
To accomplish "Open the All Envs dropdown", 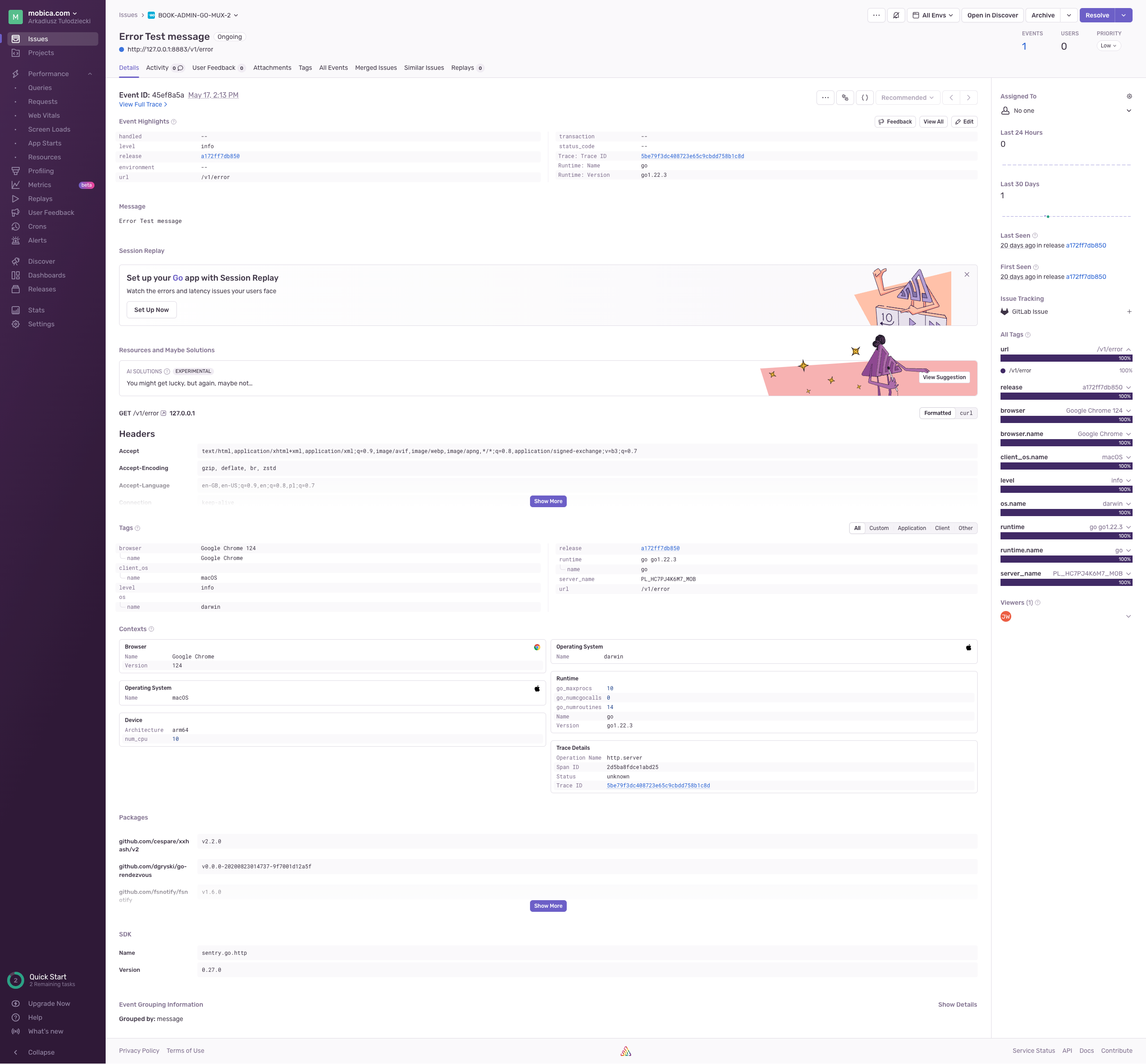I will (x=932, y=16).
